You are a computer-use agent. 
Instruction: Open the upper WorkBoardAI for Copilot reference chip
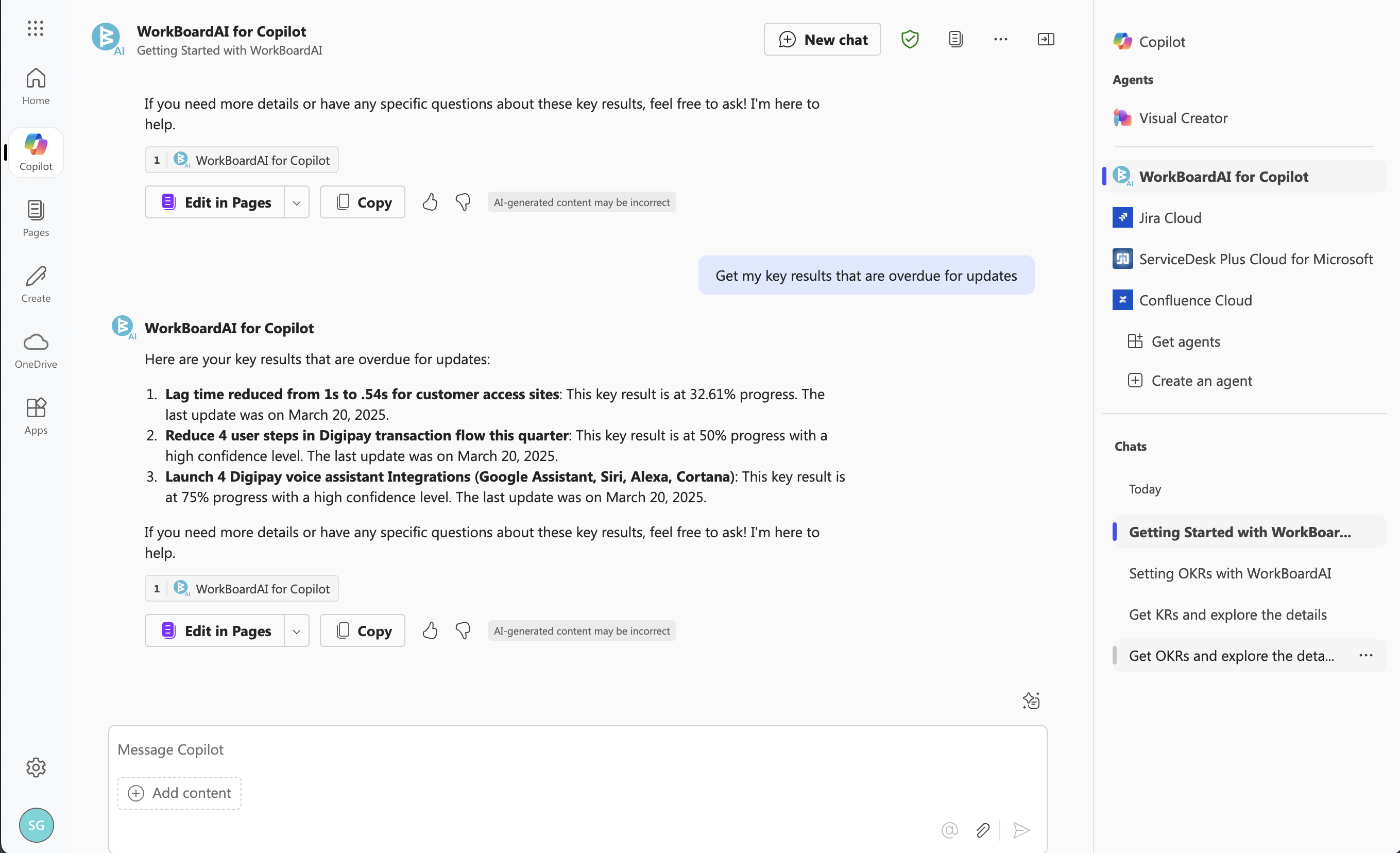pyautogui.click(x=242, y=160)
